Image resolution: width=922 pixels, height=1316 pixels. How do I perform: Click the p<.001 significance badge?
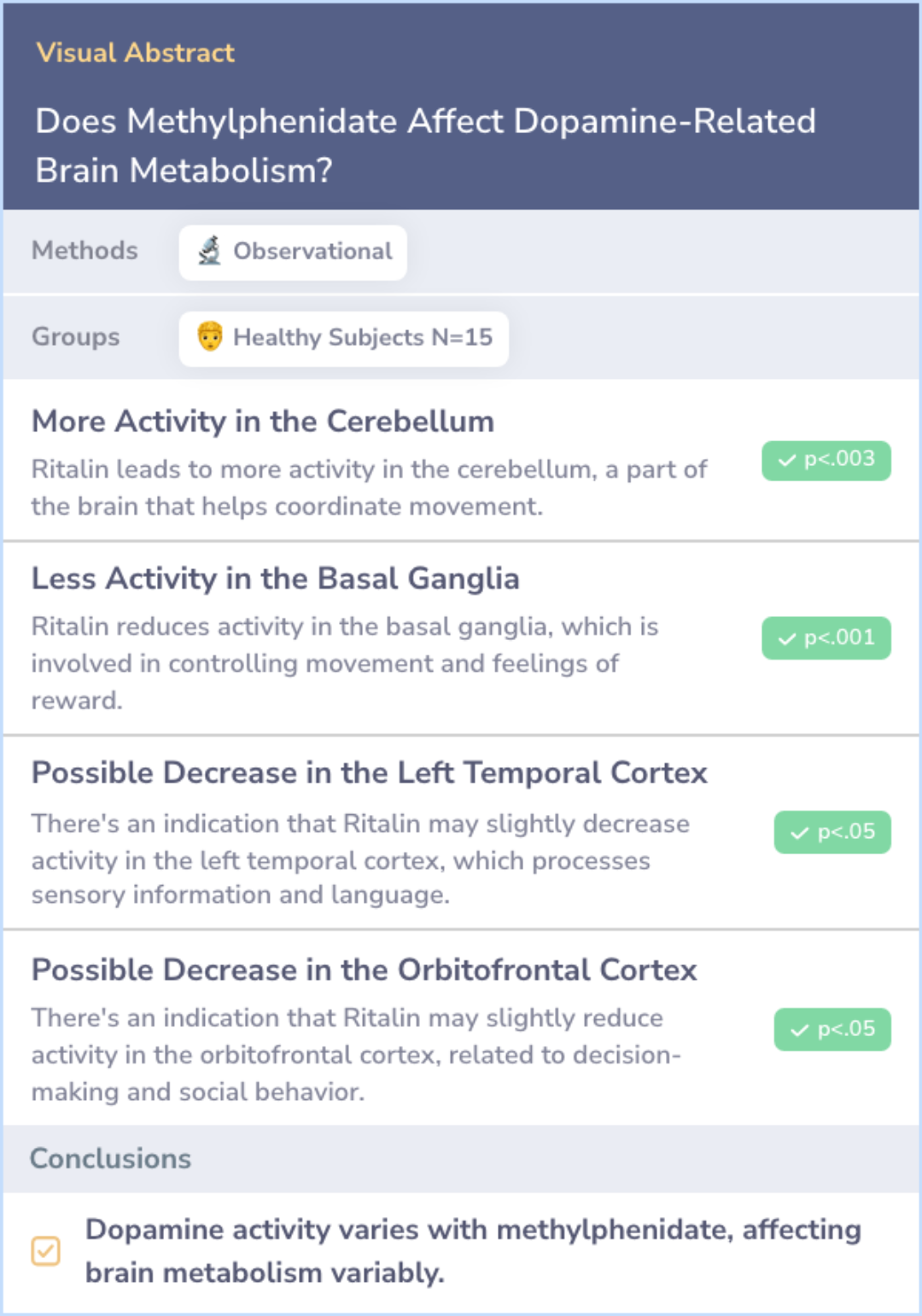pyautogui.click(x=826, y=638)
